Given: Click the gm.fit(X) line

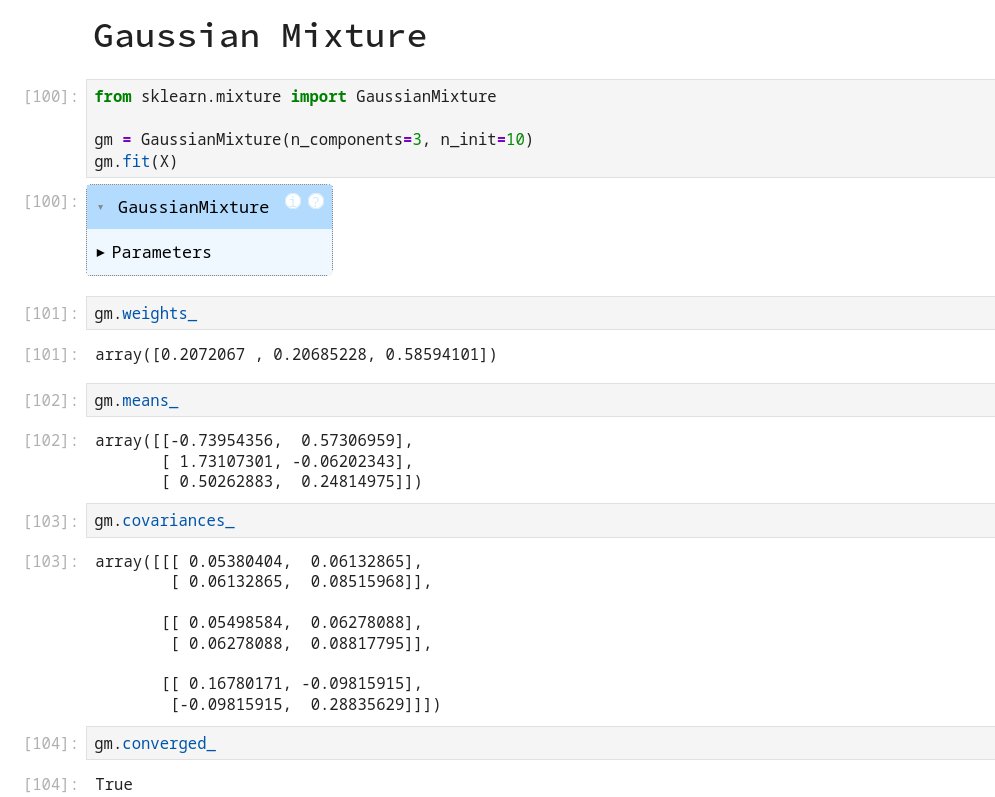Looking at the screenshot, I should click(136, 162).
